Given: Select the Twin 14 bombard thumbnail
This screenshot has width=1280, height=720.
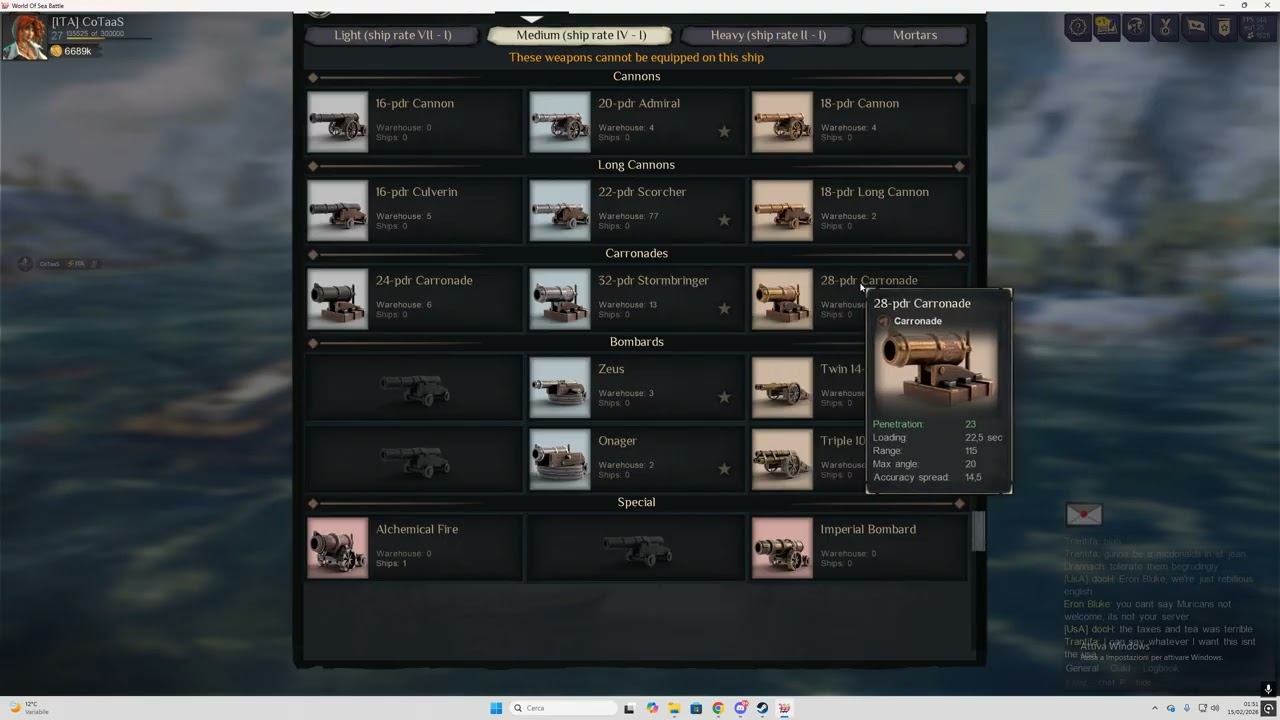Looking at the screenshot, I should [x=782, y=387].
